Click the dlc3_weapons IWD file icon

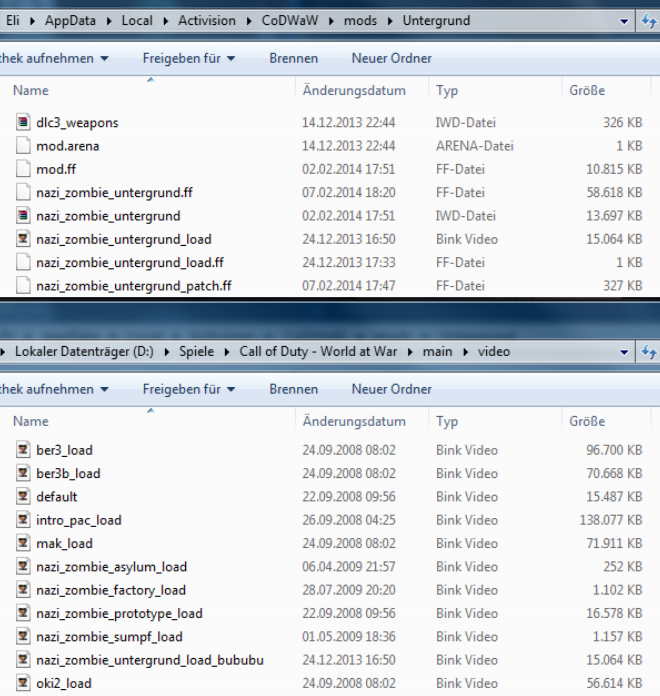[x=23, y=122]
